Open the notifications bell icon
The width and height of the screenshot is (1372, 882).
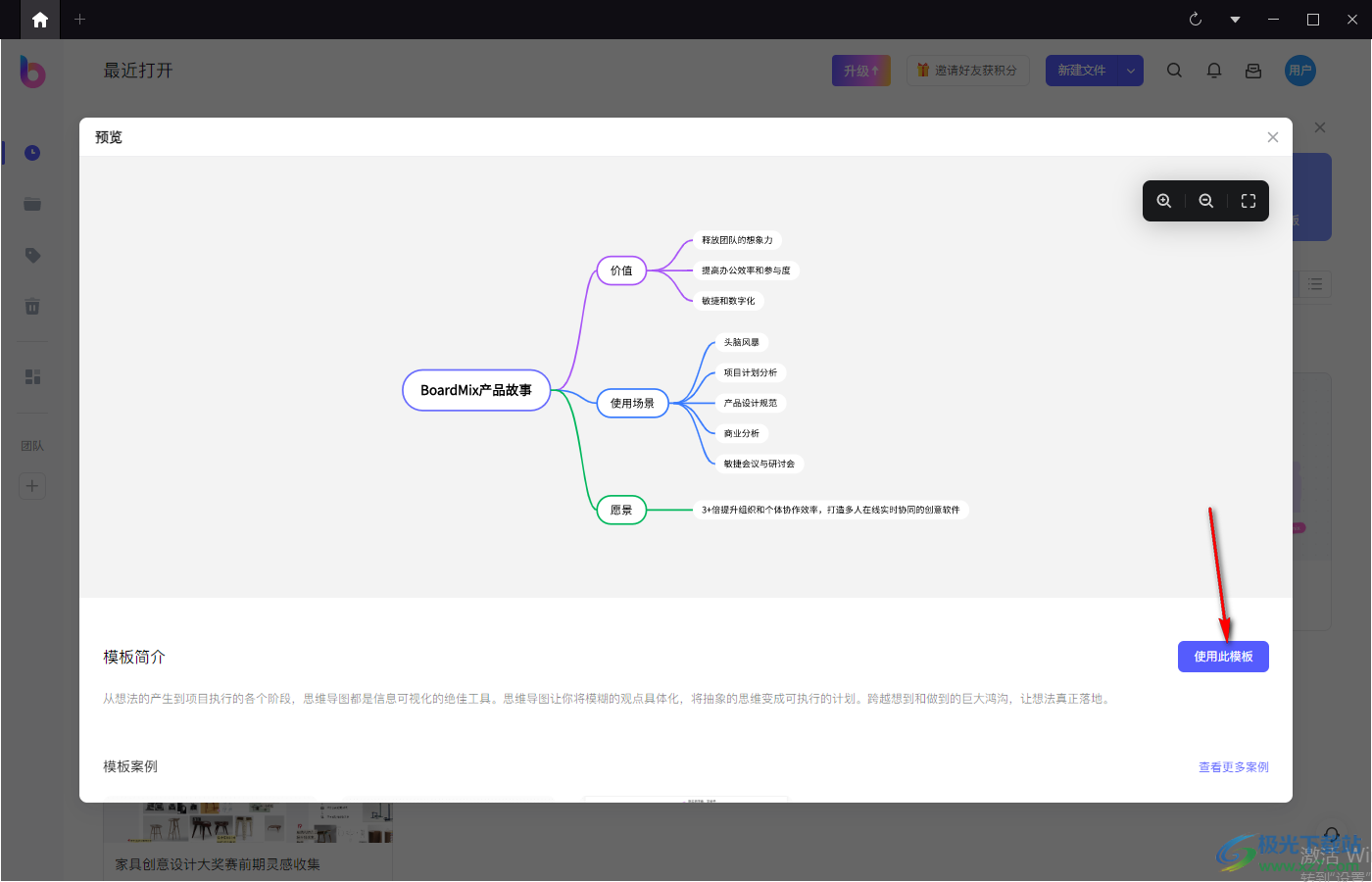pos(1214,71)
